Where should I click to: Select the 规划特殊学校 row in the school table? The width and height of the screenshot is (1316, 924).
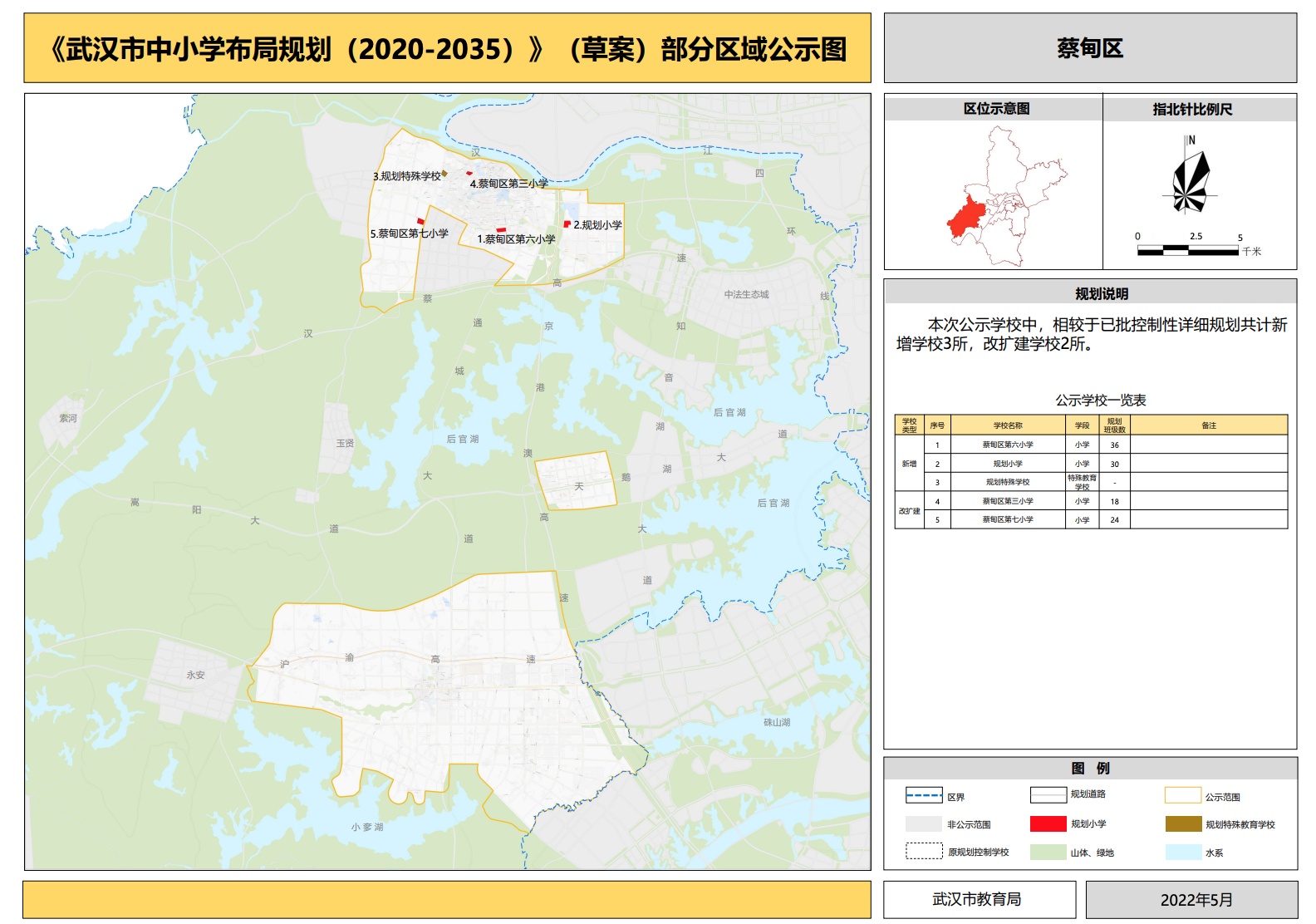1007,482
